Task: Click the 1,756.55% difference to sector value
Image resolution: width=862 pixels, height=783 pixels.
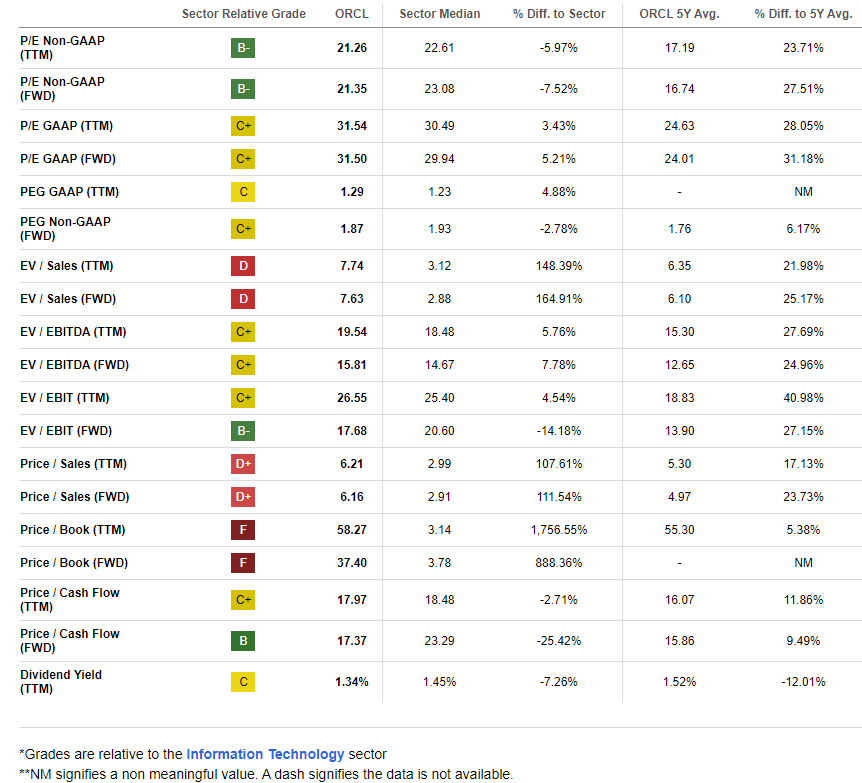Action: click(x=559, y=530)
